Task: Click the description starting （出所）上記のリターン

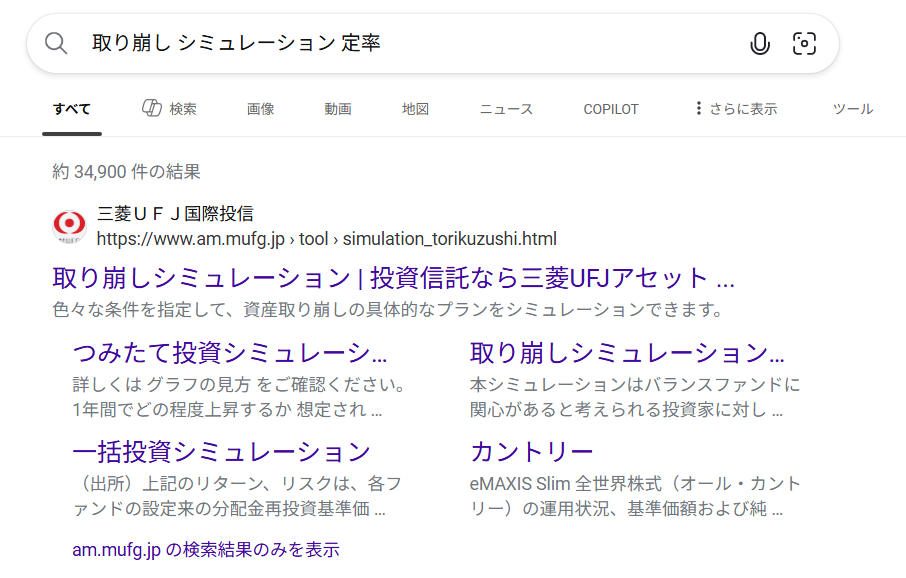Action: [237, 496]
